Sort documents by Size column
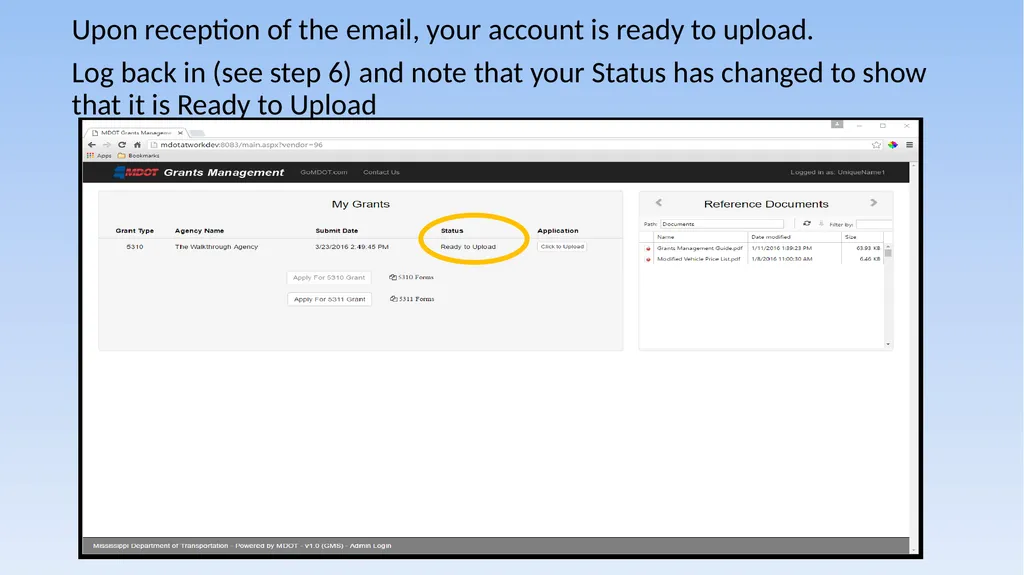This screenshot has height=575, width=1024. [x=862, y=237]
